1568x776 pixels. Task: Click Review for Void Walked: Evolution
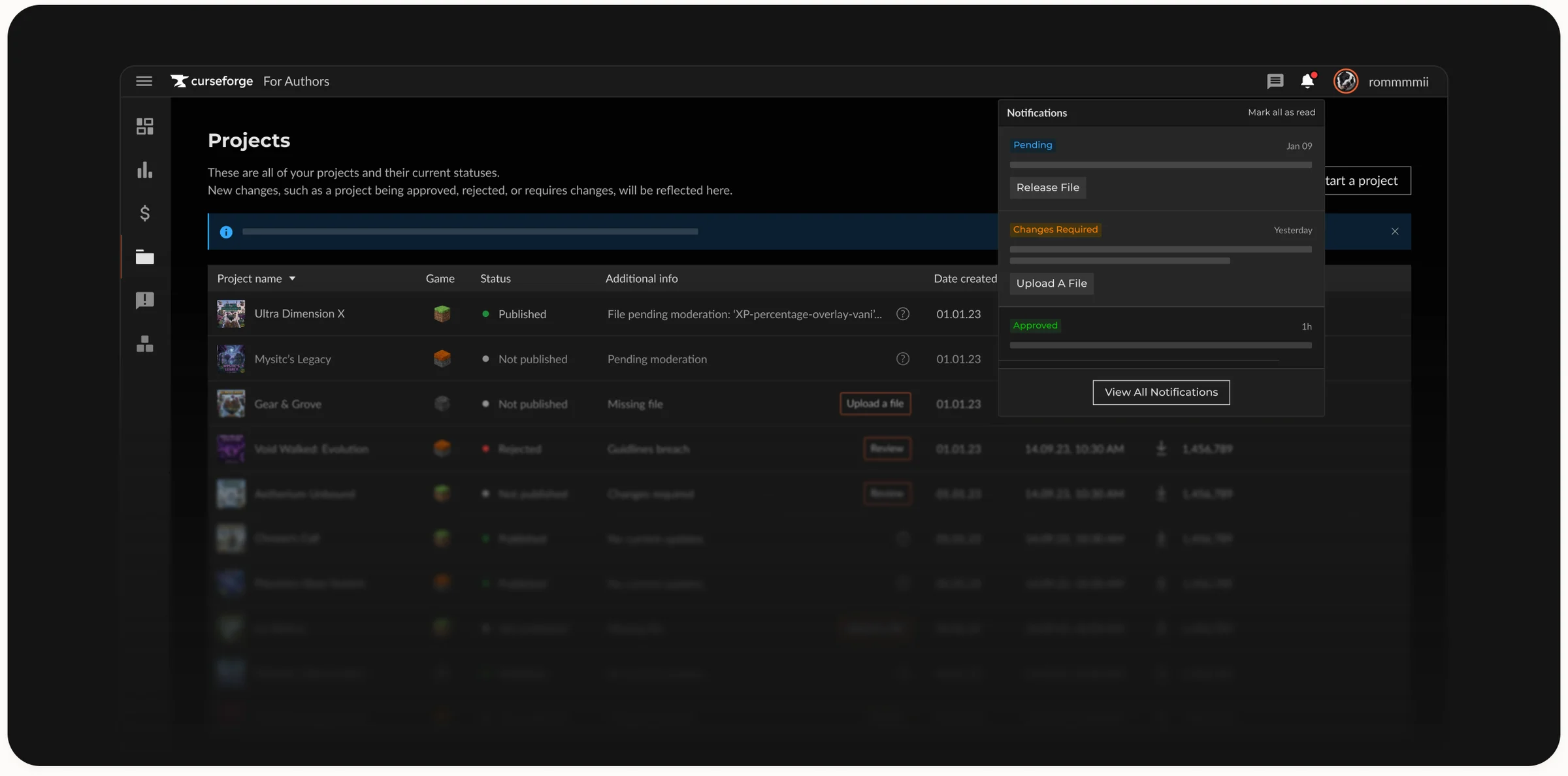click(887, 449)
